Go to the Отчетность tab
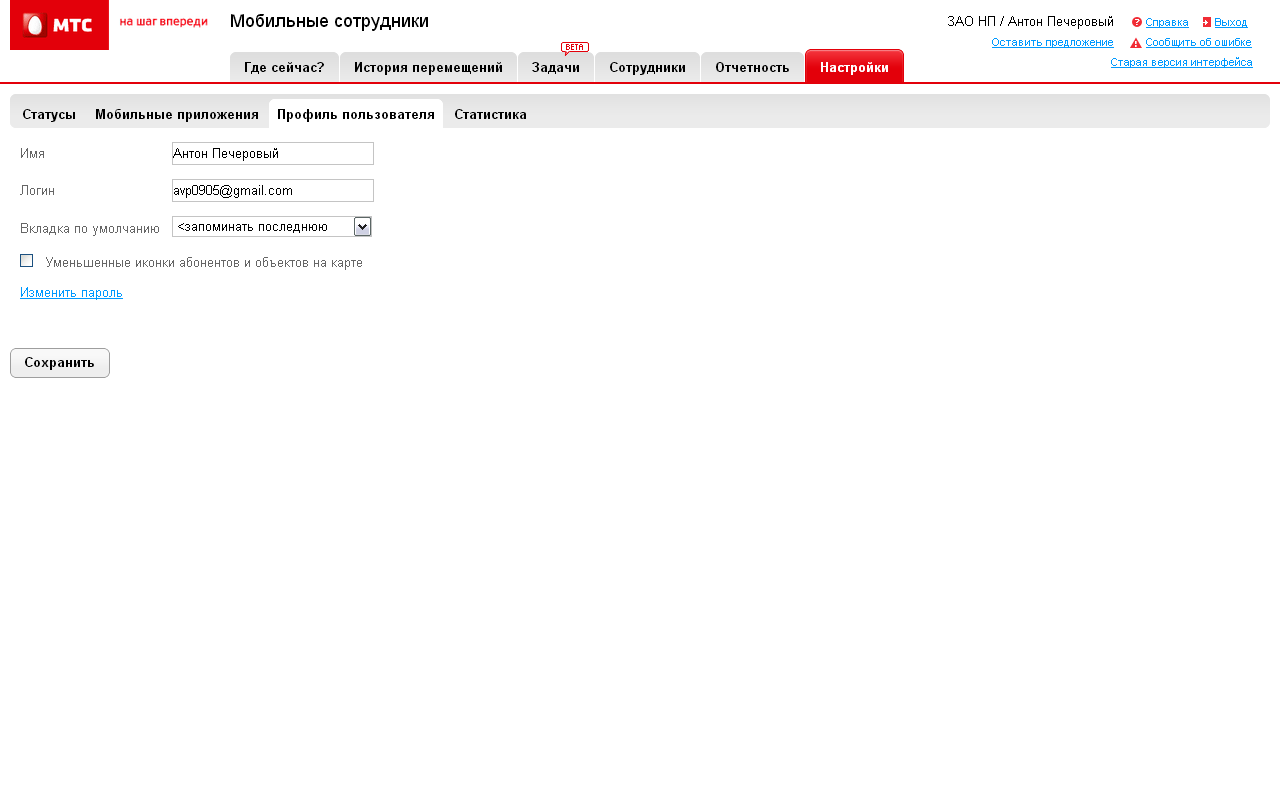1280x800 pixels. point(752,67)
